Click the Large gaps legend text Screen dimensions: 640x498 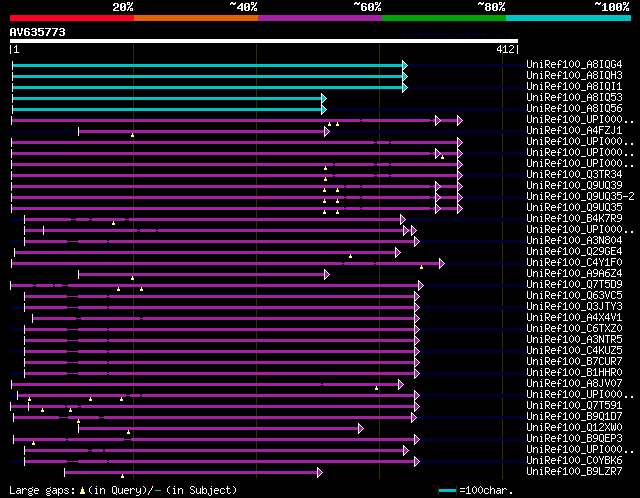click(123, 490)
